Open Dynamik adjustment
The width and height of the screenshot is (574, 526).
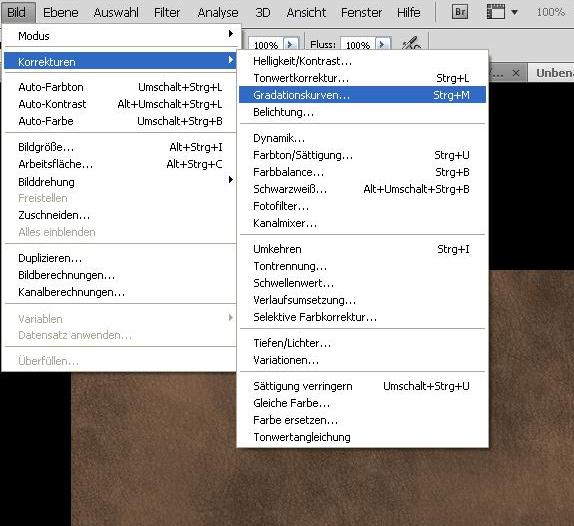point(362,138)
